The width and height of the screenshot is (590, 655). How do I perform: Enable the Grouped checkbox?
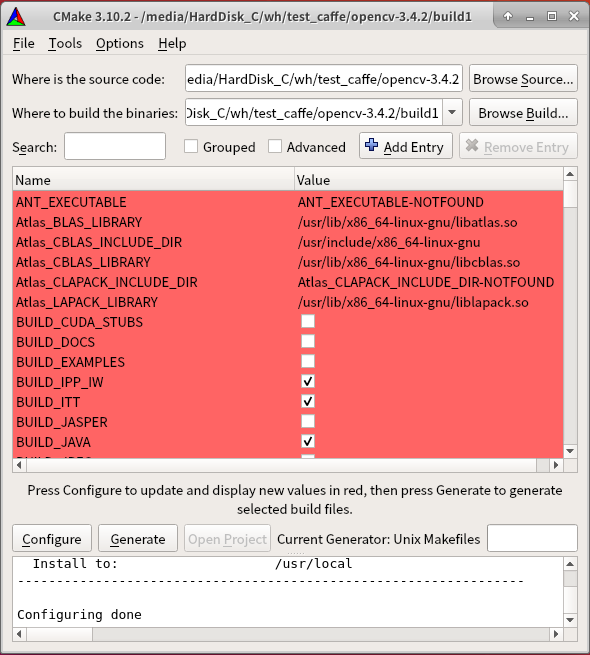pyautogui.click(x=191, y=146)
